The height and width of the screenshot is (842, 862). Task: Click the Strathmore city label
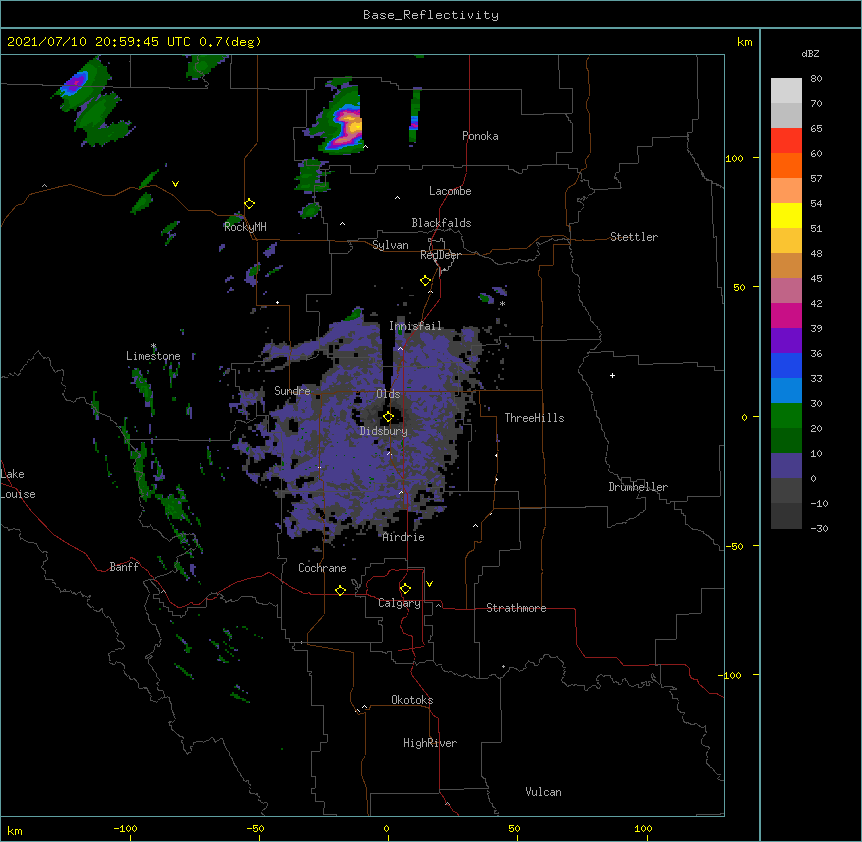[x=516, y=608]
